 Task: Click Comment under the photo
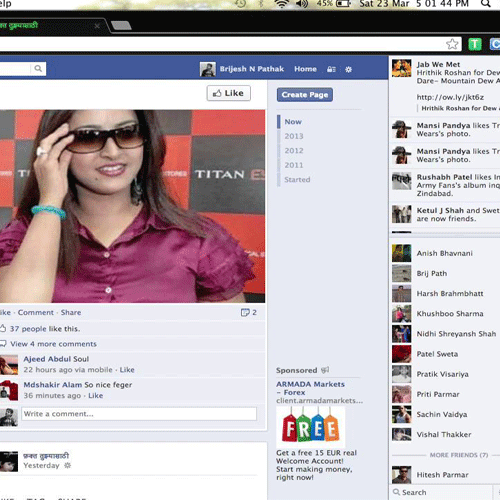coord(36,312)
